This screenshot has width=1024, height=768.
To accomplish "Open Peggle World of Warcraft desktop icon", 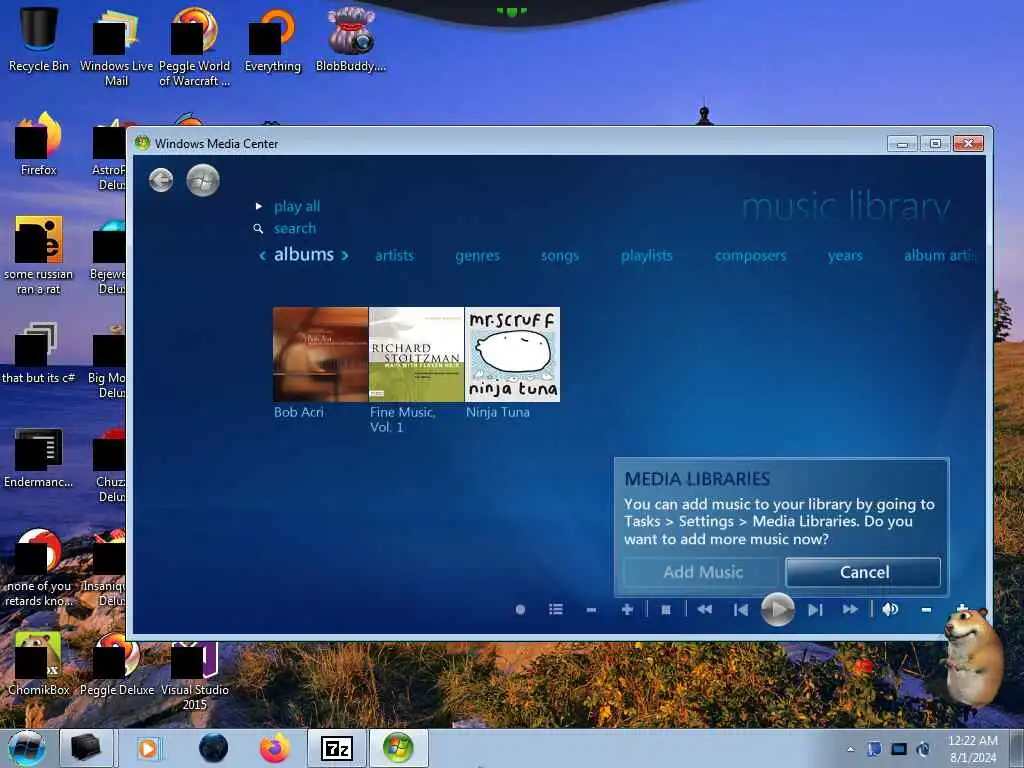I will [195, 47].
